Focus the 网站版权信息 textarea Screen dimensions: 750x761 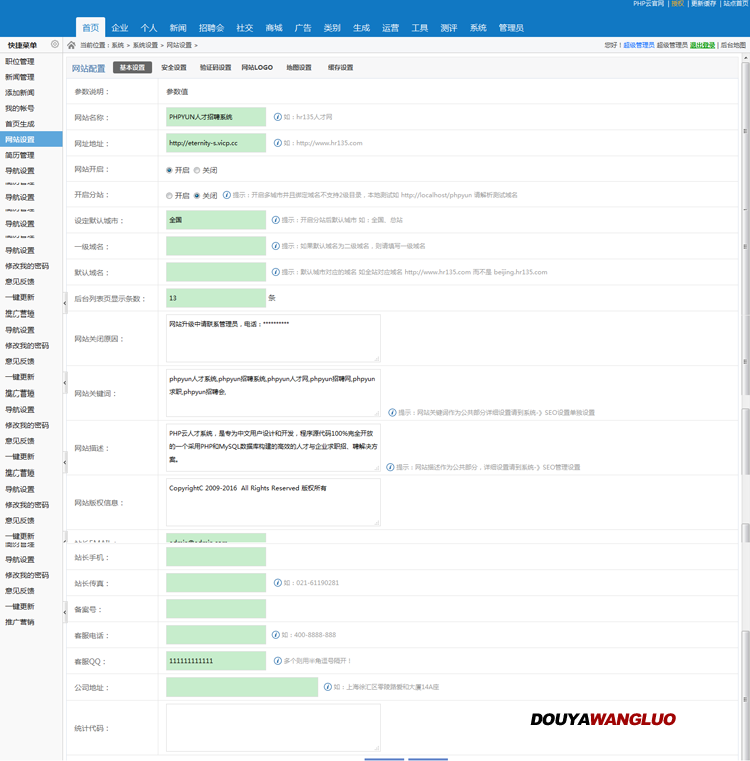click(273, 502)
